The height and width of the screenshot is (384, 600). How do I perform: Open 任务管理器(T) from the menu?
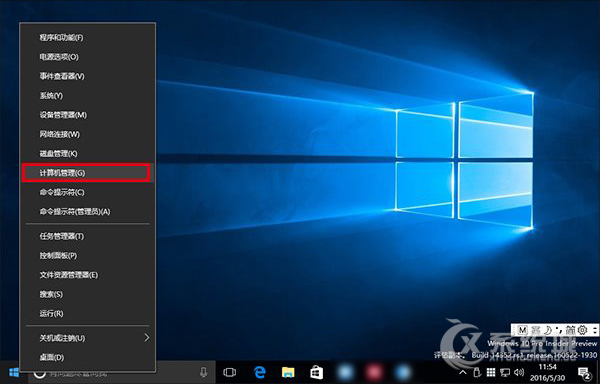(x=88, y=236)
